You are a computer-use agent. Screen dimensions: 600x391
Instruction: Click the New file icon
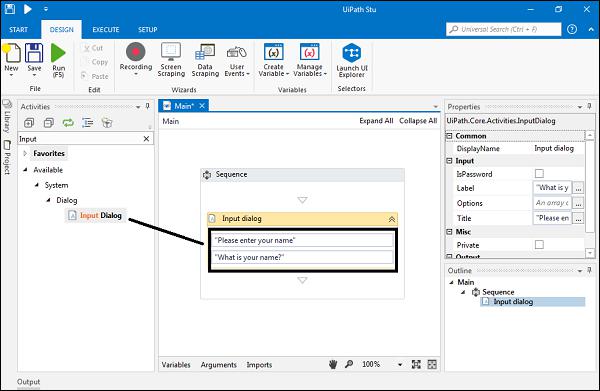coord(12,53)
